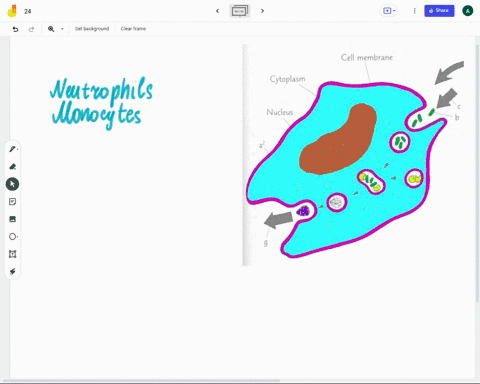480x384 pixels.
Task: Select the Circle shape tool
Action: [x=13, y=237]
